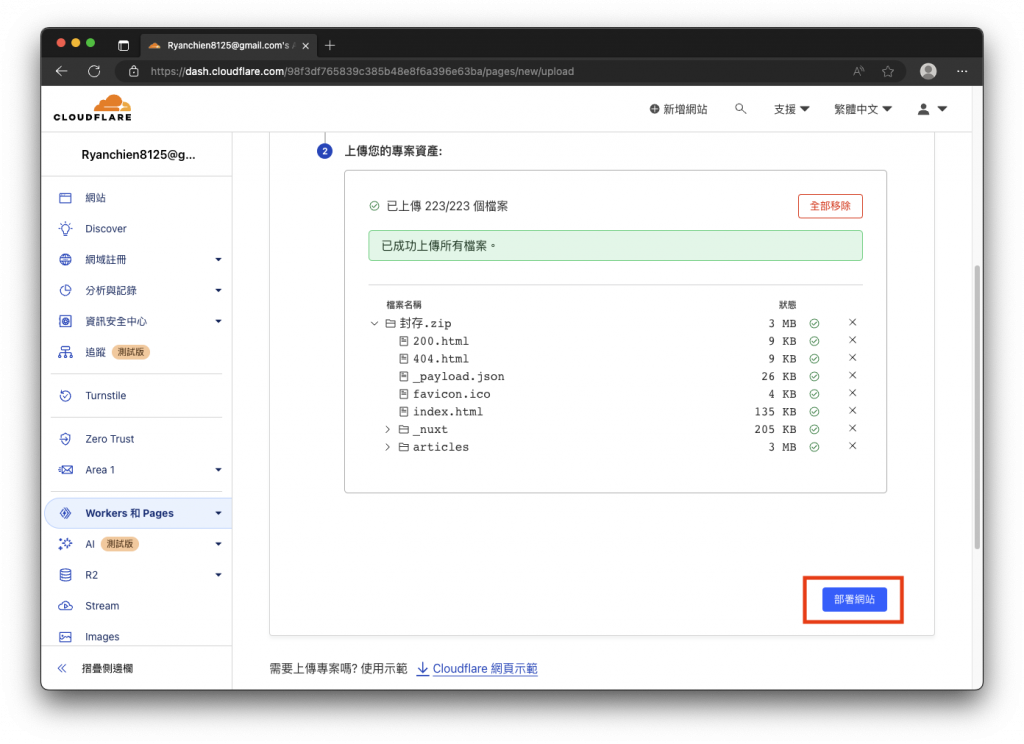Click the read aloud icon in address bar
The width and height of the screenshot is (1024, 744).
[858, 71]
